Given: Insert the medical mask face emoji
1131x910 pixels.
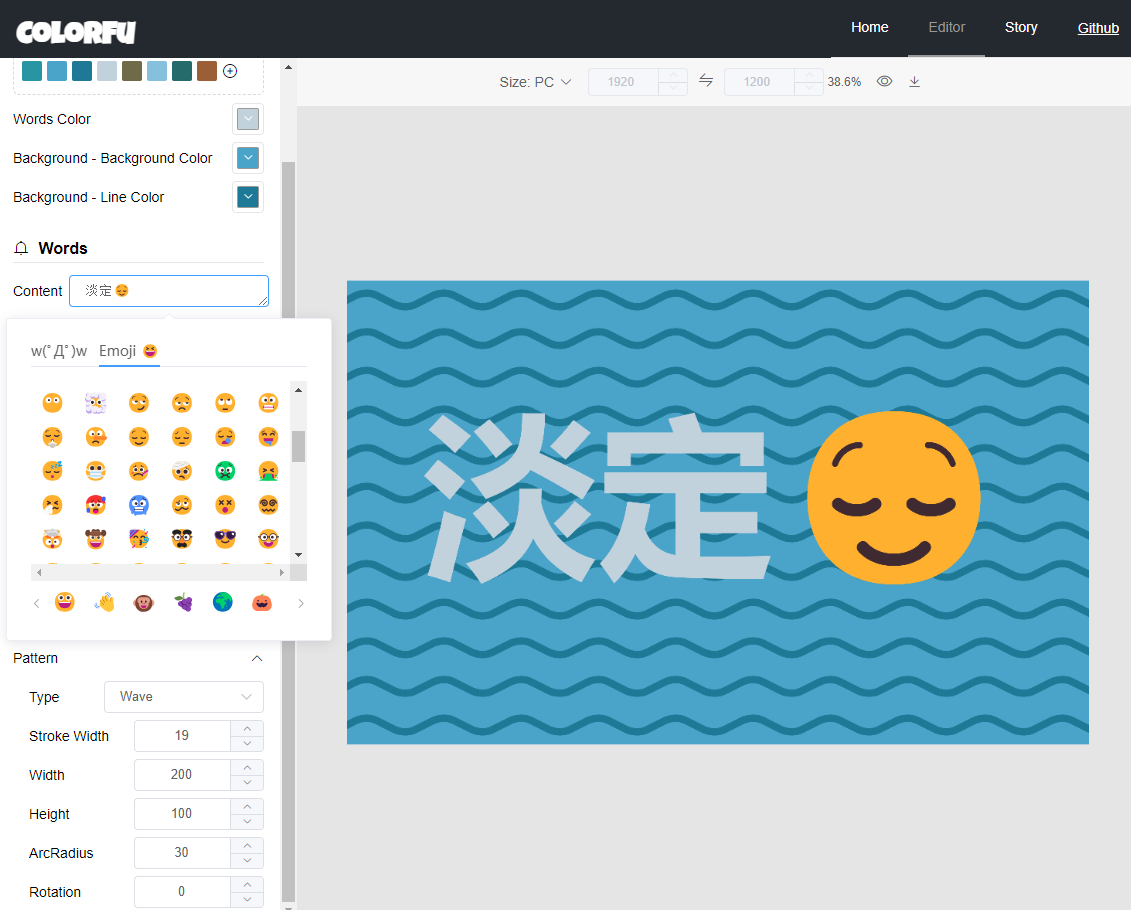Looking at the screenshot, I should pos(95,471).
